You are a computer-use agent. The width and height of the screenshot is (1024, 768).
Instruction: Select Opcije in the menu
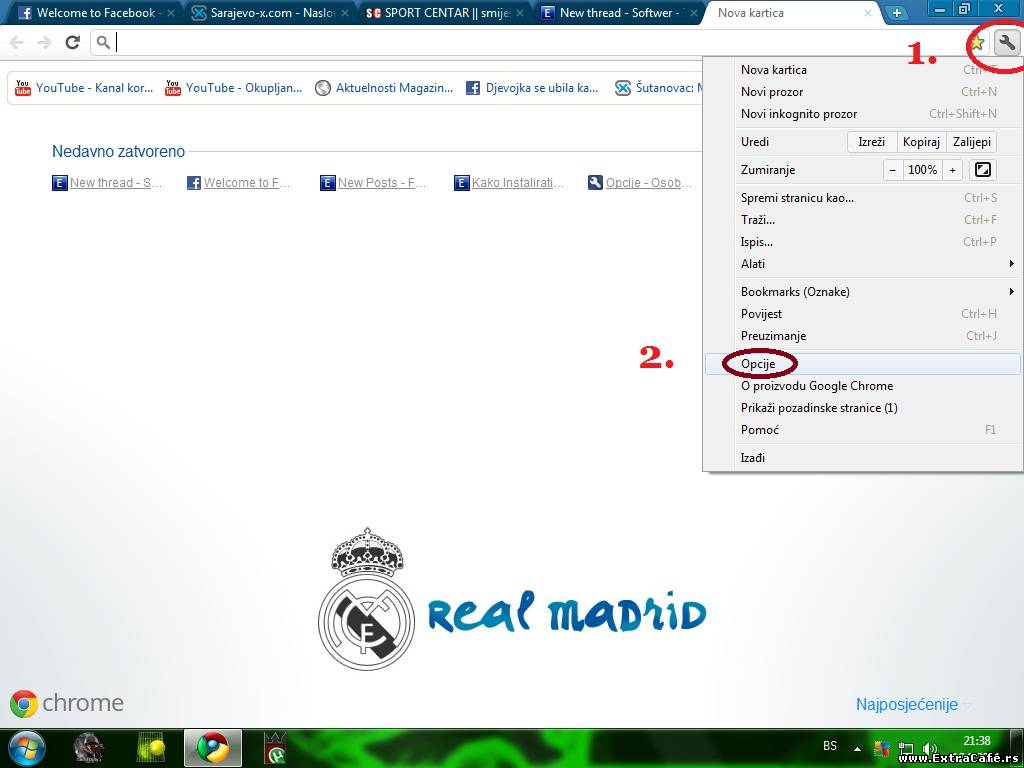(863, 364)
